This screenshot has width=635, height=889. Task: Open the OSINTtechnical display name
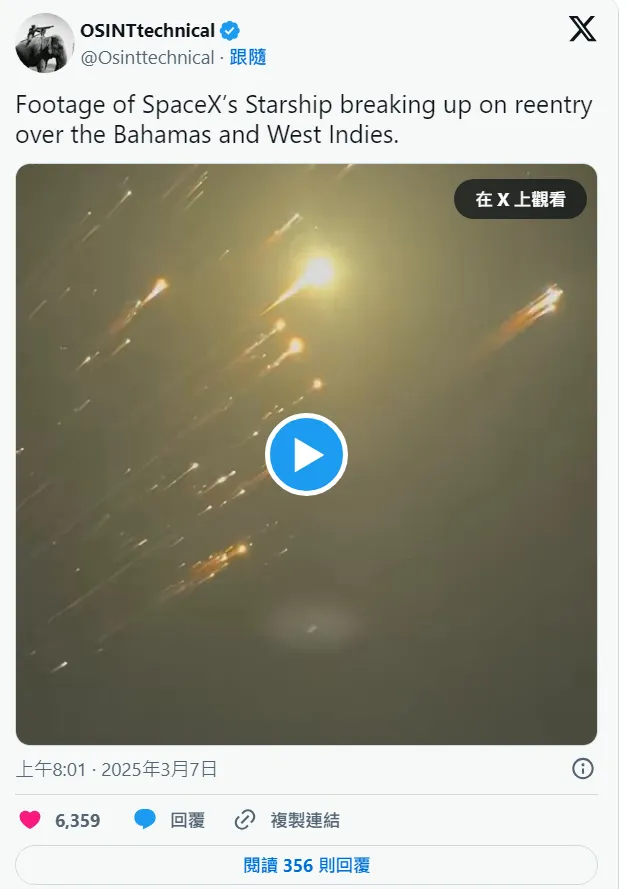click(147, 31)
